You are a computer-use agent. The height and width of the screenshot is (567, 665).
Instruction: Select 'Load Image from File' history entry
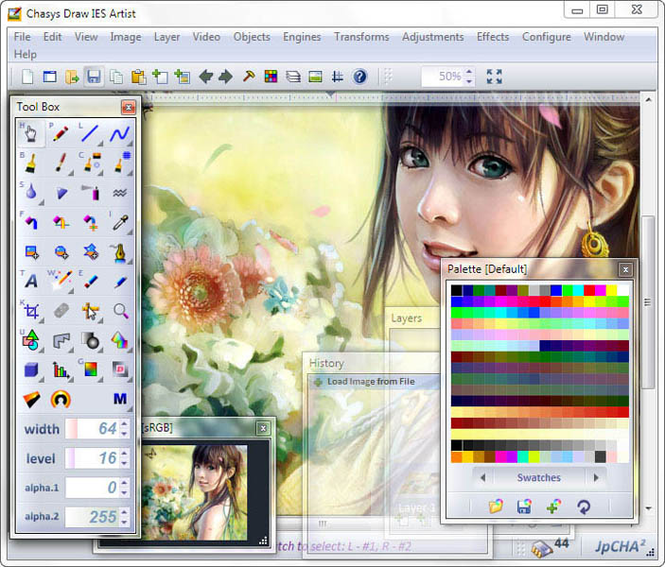(x=372, y=382)
